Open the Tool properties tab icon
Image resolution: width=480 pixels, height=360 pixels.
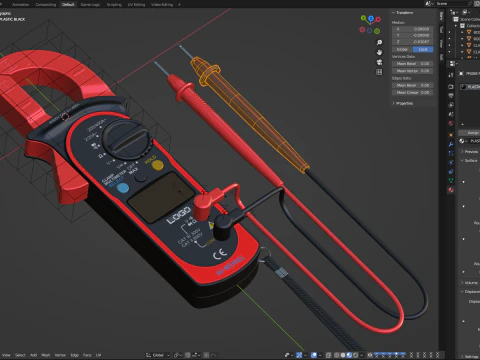tap(451, 75)
